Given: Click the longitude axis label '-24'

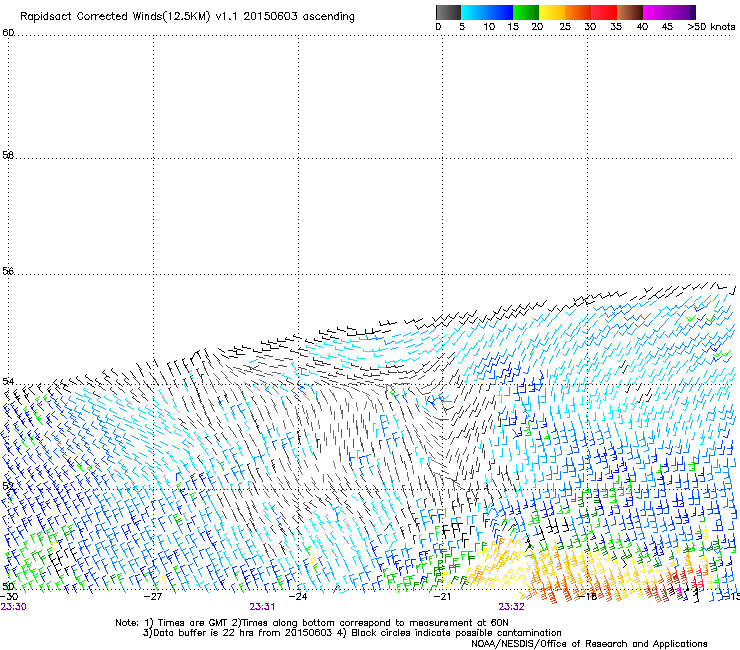Looking at the screenshot, I should tap(298, 597).
